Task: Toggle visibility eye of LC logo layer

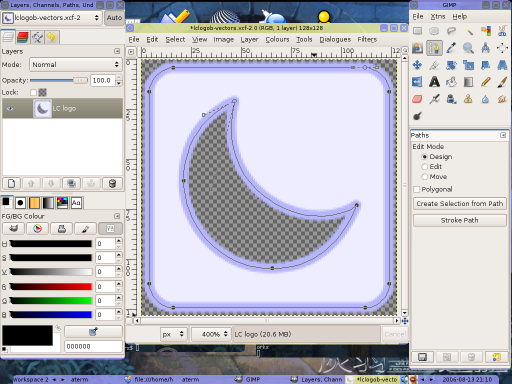Action: coord(10,108)
